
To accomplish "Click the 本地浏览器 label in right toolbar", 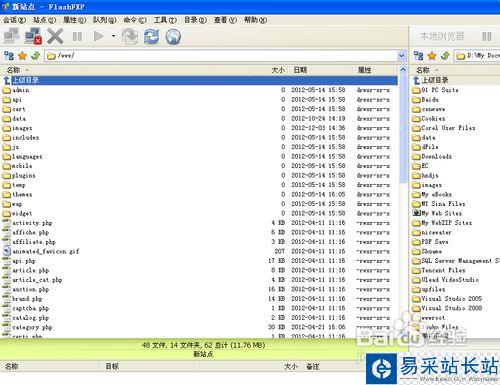I will [442, 36].
